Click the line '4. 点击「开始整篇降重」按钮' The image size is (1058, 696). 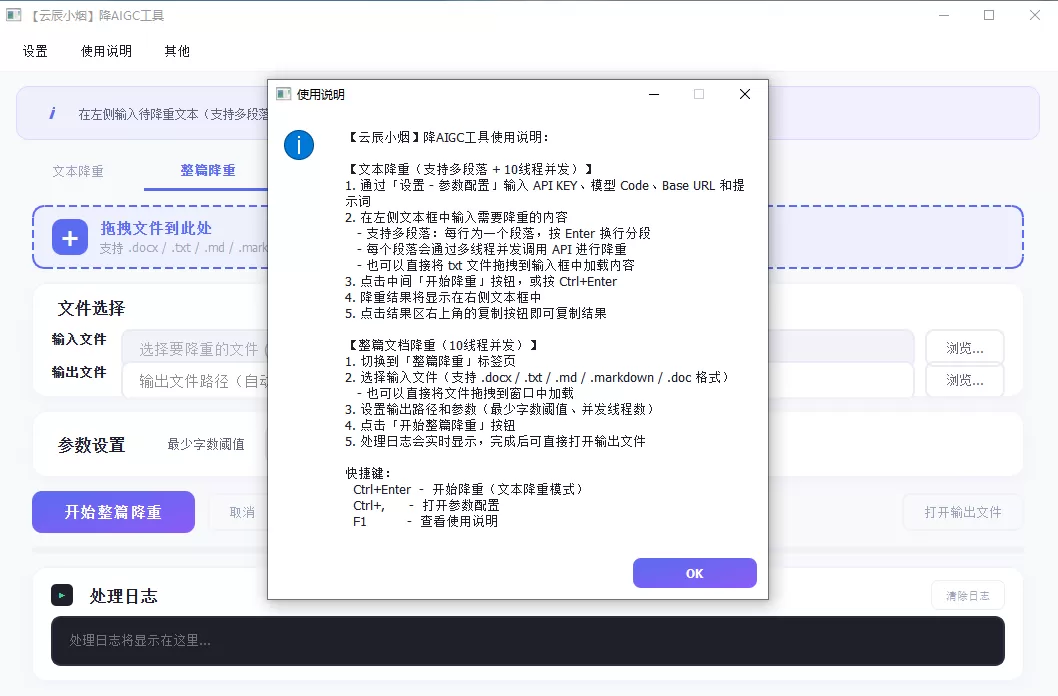[430, 426]
